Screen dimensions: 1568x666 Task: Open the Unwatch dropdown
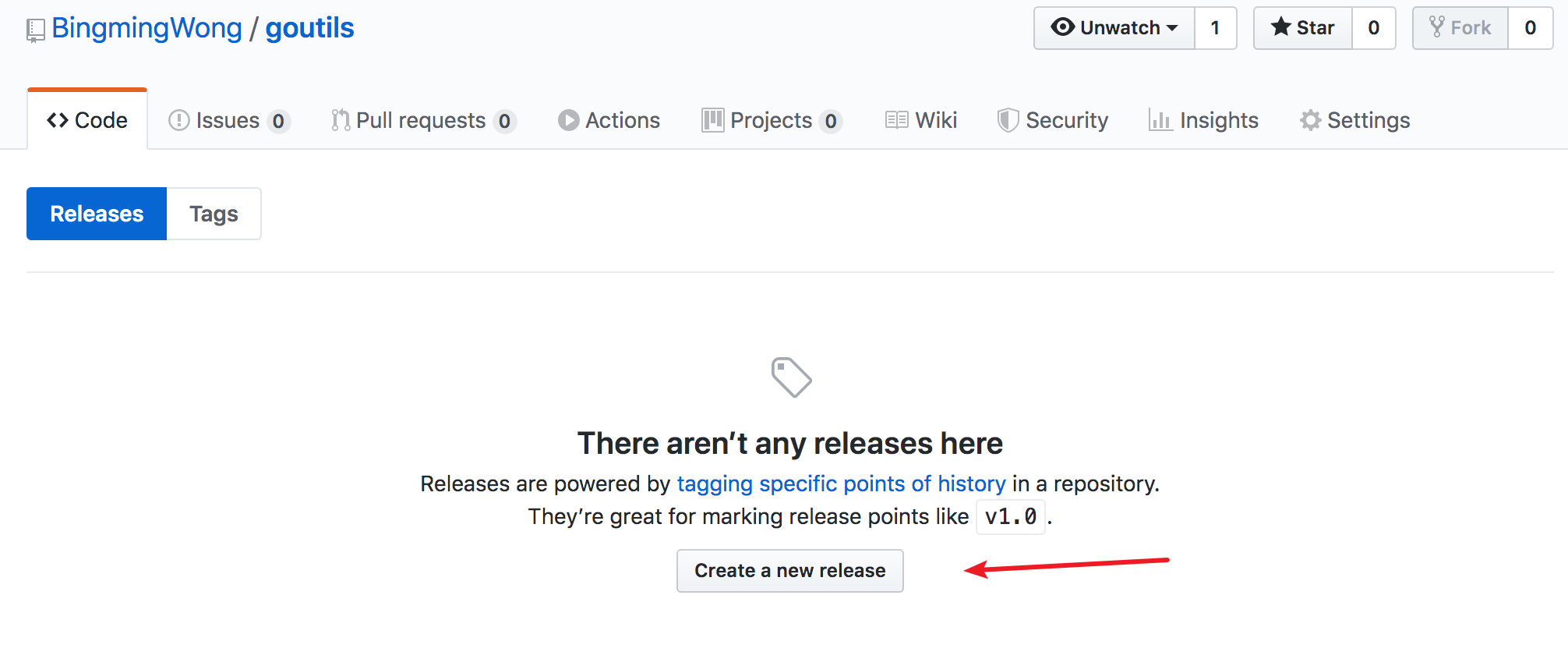1114,28
